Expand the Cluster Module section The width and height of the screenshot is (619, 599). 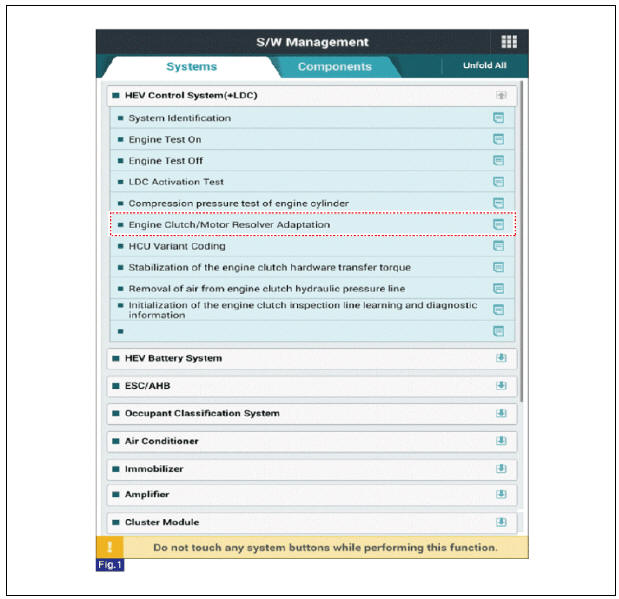click(x=501, y=522)
